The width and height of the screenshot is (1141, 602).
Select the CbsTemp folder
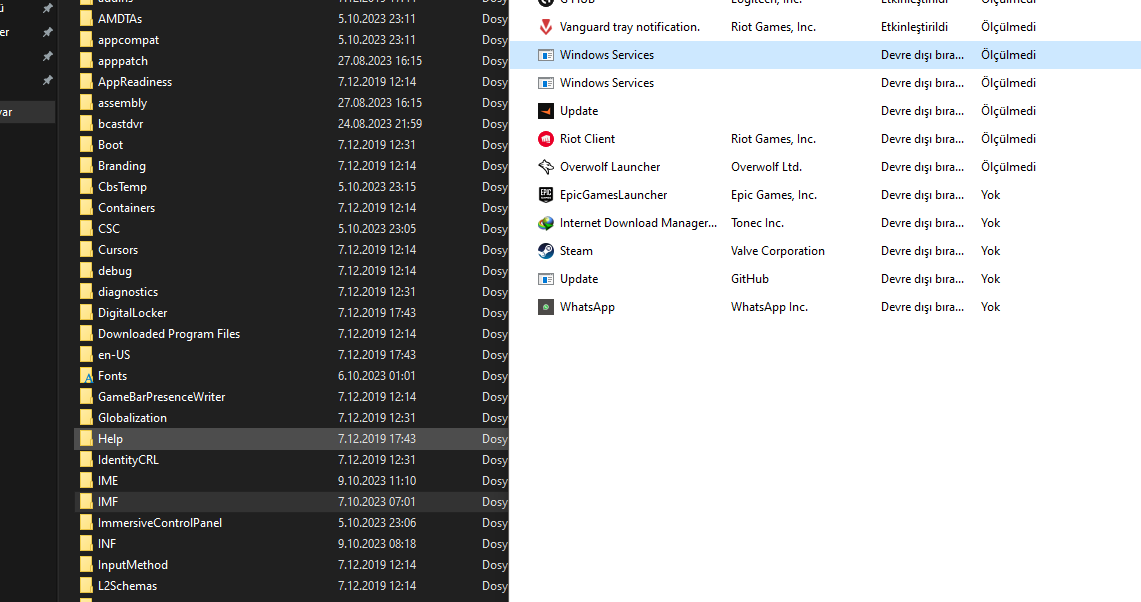[x=122, y=187]
